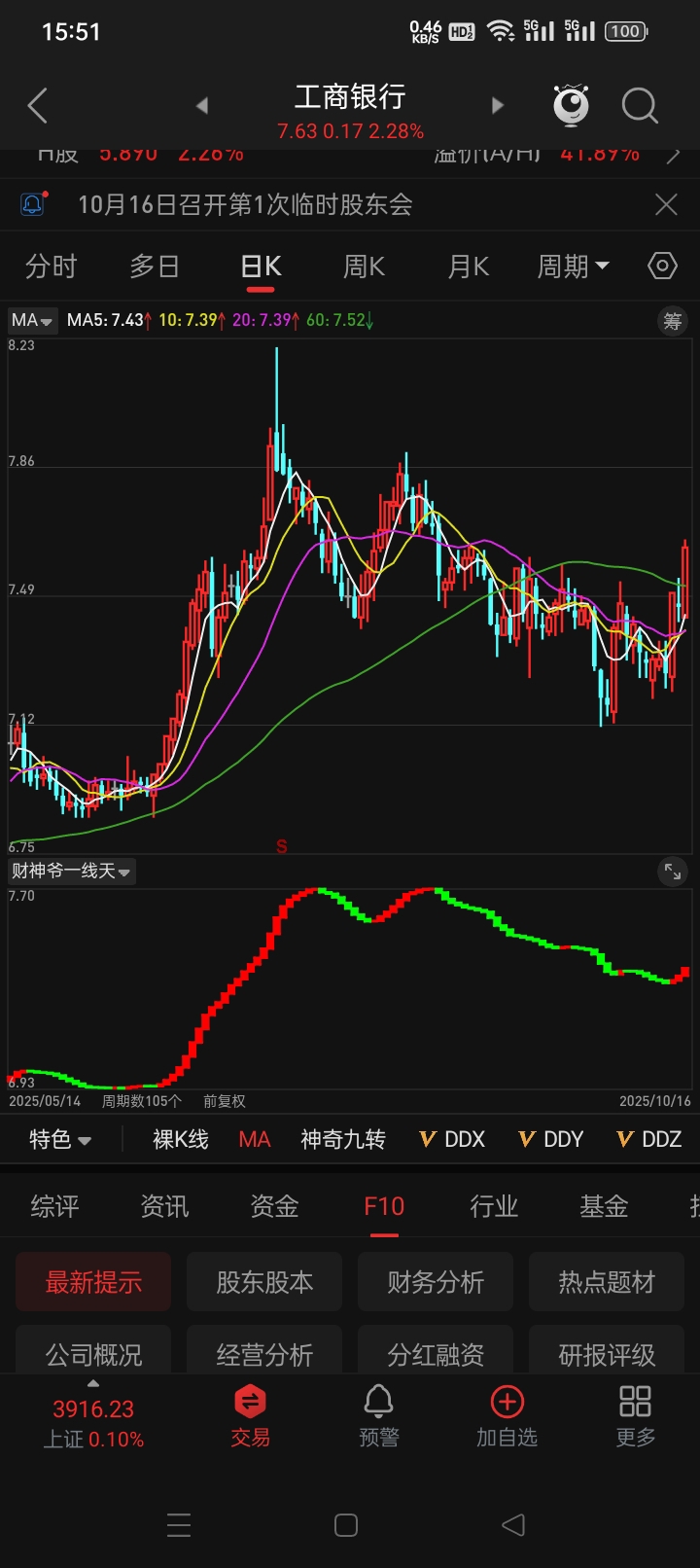Open the 资讯 news tab
Screen dimensions: 700x1568
(164, 1206)
